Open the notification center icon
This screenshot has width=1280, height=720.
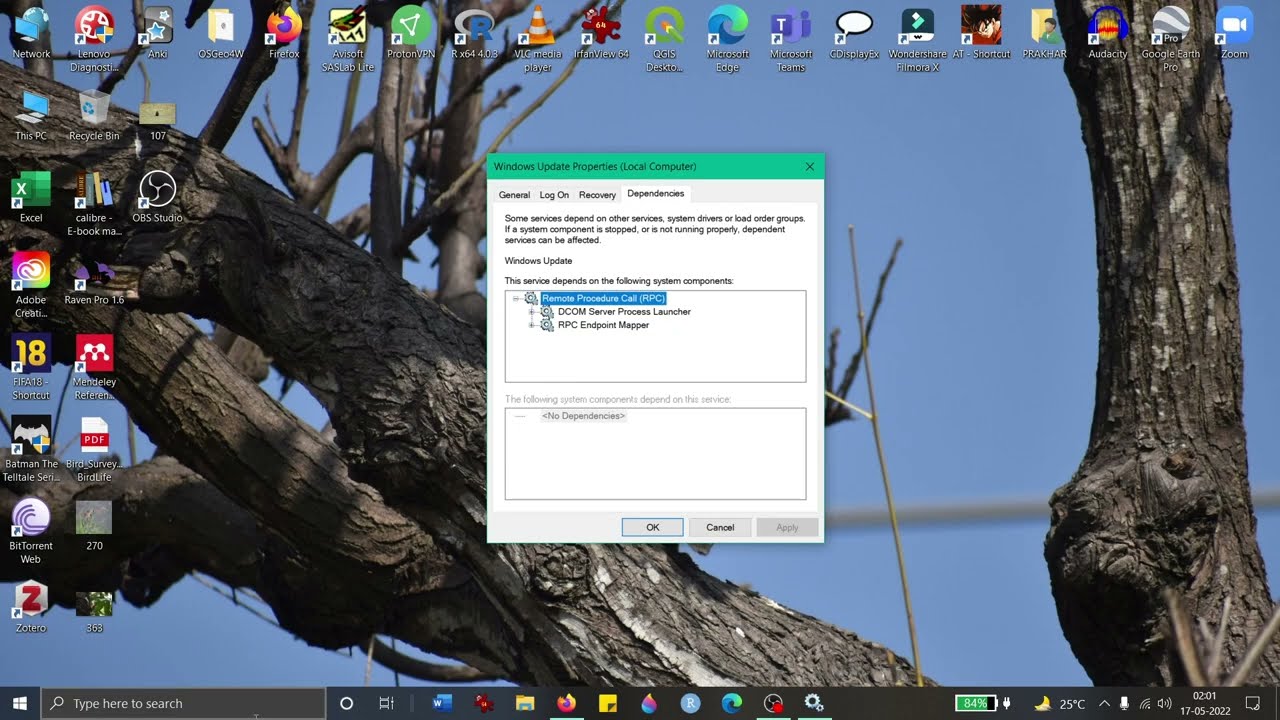pos(1253,703)
